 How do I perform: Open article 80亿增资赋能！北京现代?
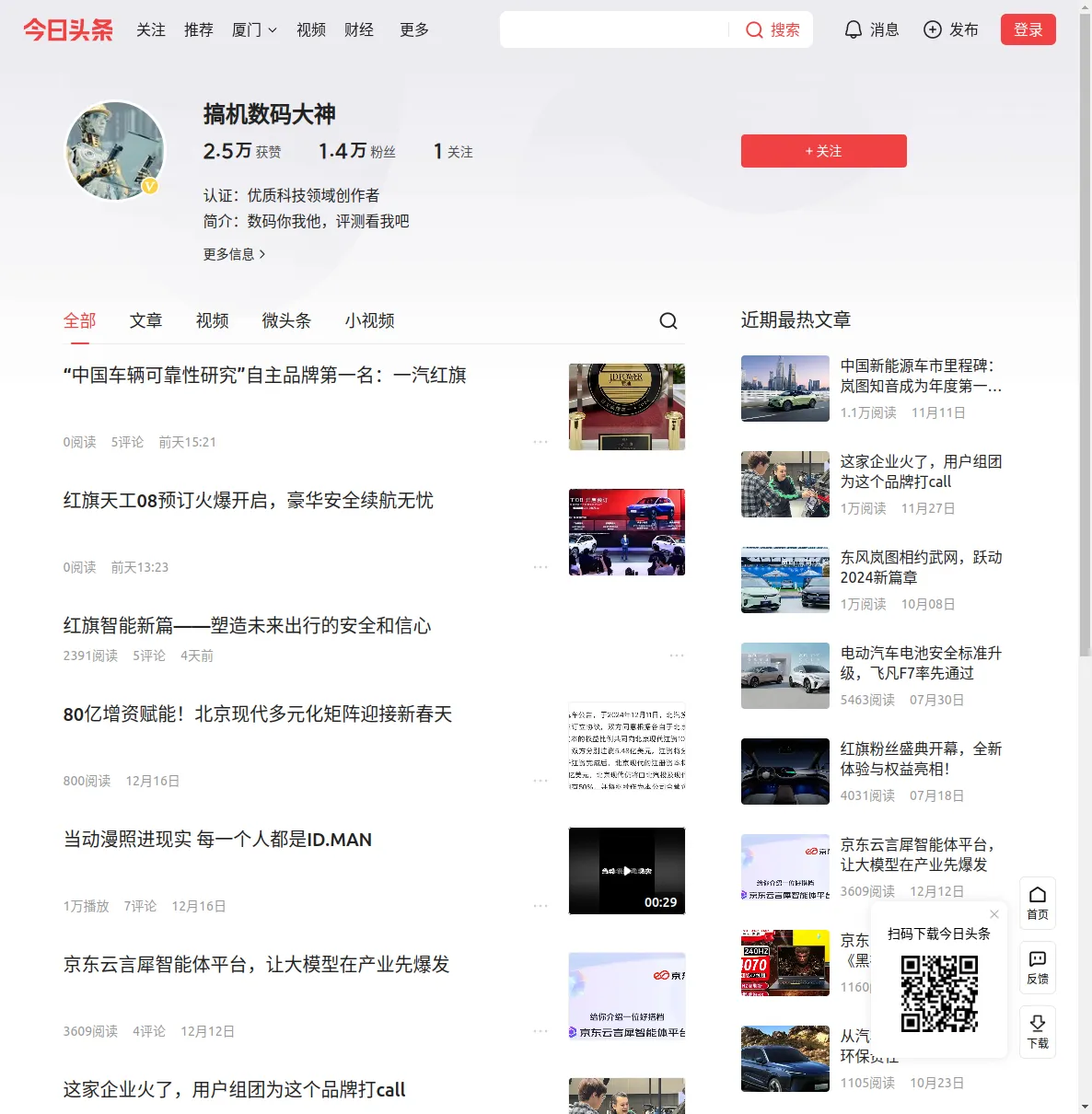pos(258,714)
